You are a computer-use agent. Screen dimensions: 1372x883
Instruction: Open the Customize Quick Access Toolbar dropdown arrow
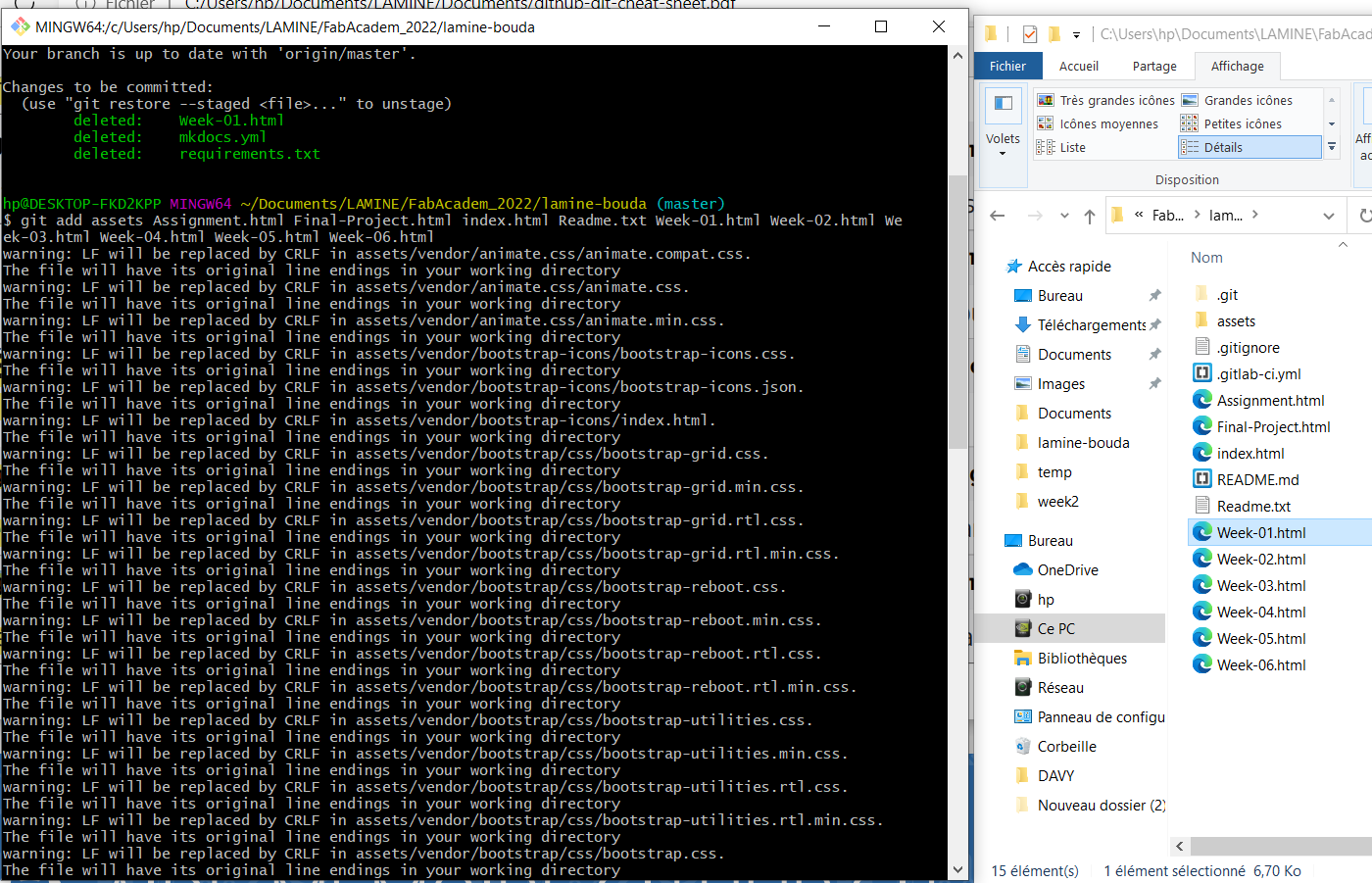pyautogui.click(x=1076, y=35)
